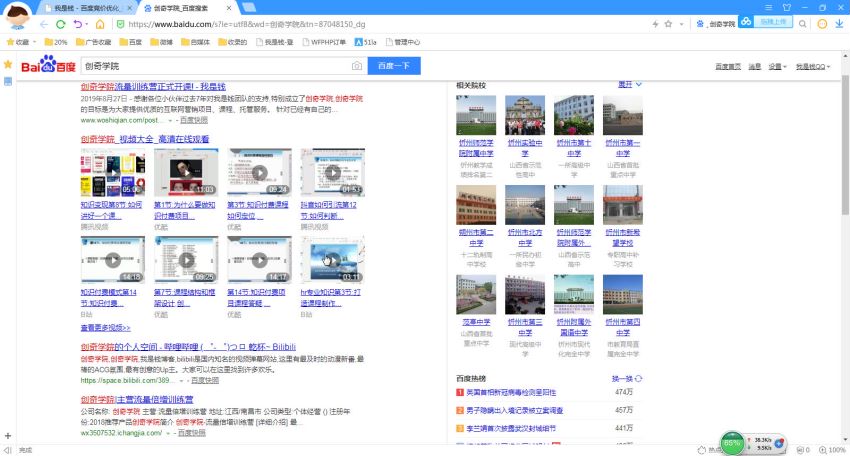This screenshot has width=850, height=456.
Task: Click the view more videos link
Action: (105, 328)
